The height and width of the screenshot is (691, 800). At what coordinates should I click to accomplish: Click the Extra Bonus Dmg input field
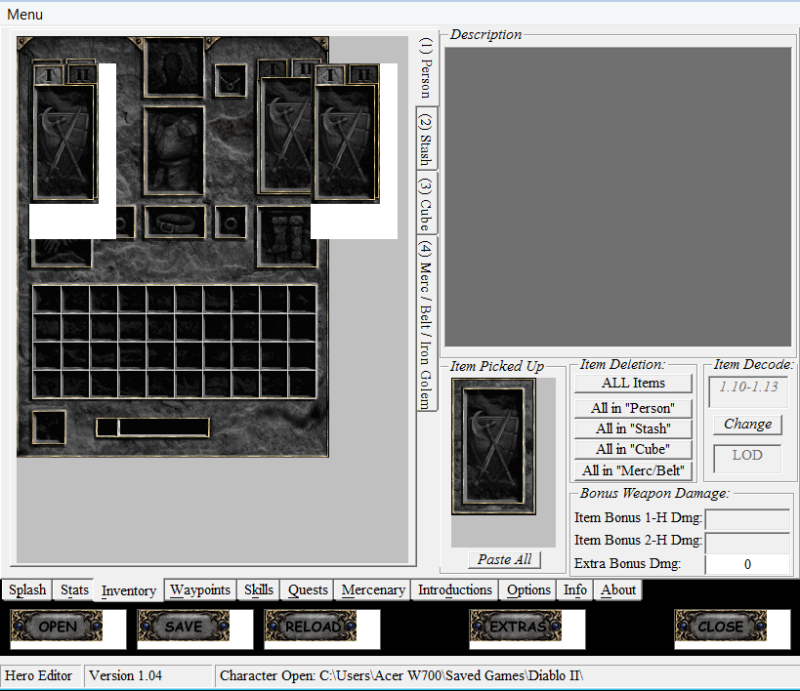tap(747, 564)
